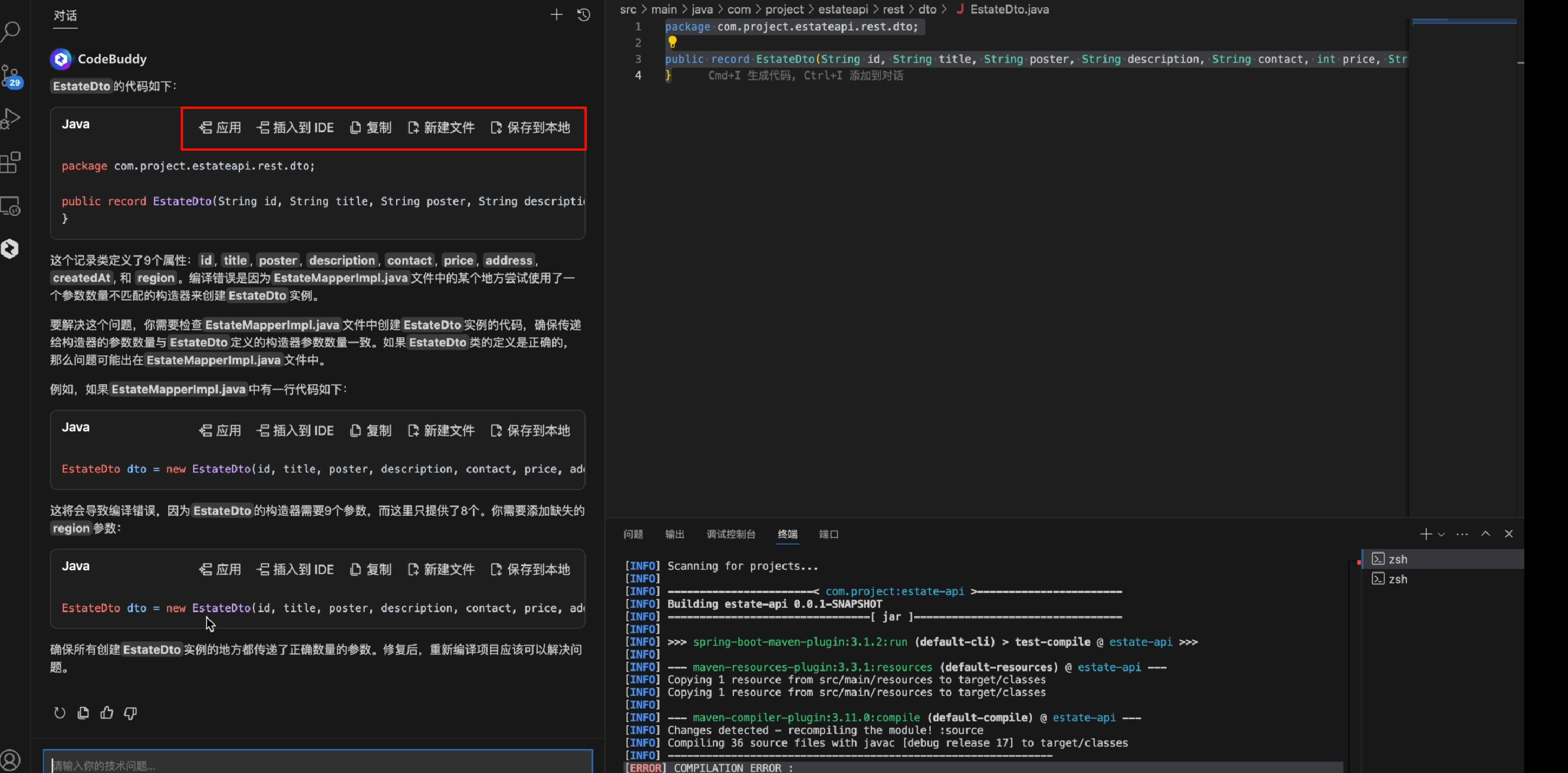Open CodeBuddy panel icon in activity bar

[10, 248]
